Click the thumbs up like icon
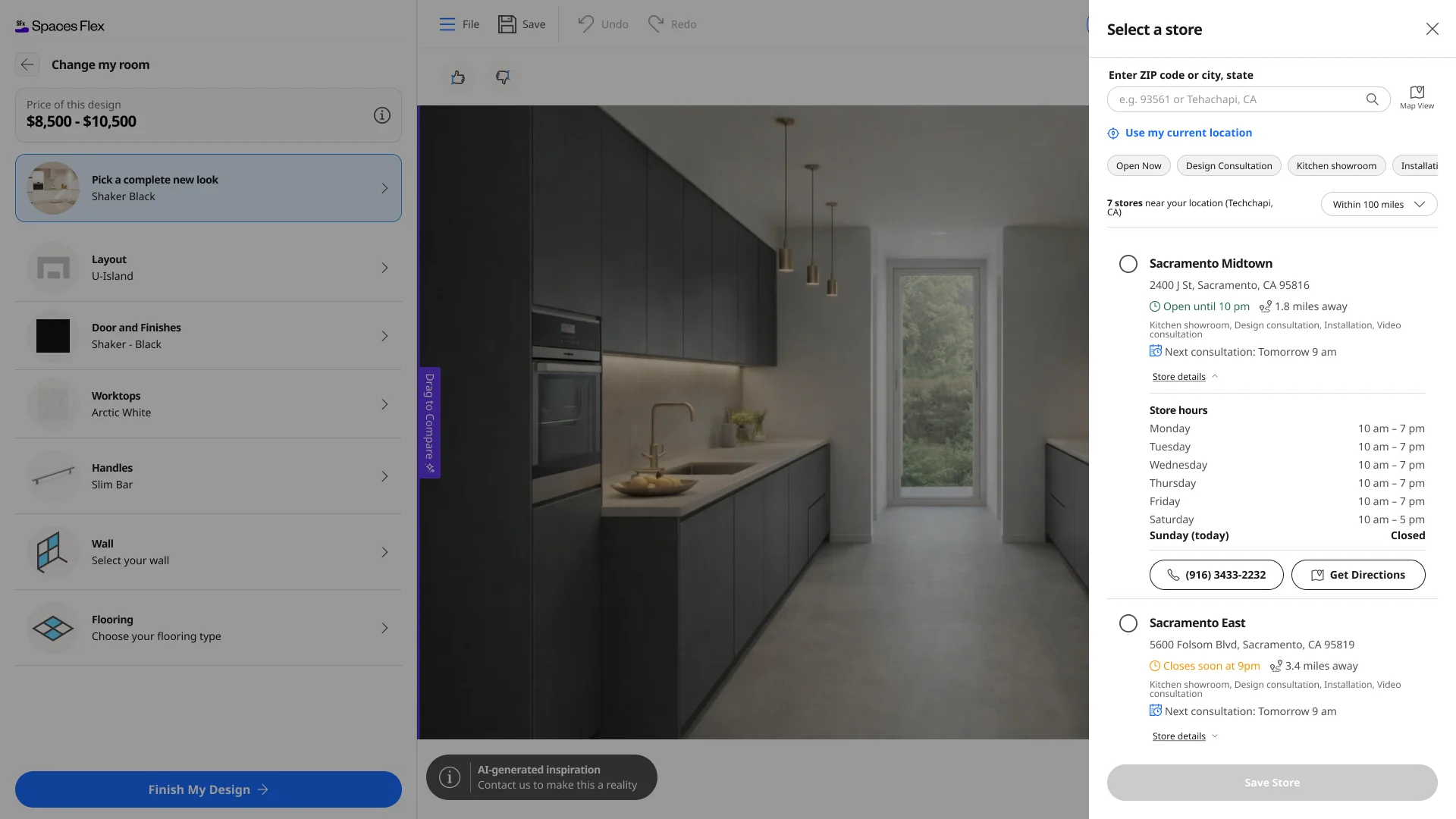The width and height of the screenshot is (1456, 819). tap(457, 77)
